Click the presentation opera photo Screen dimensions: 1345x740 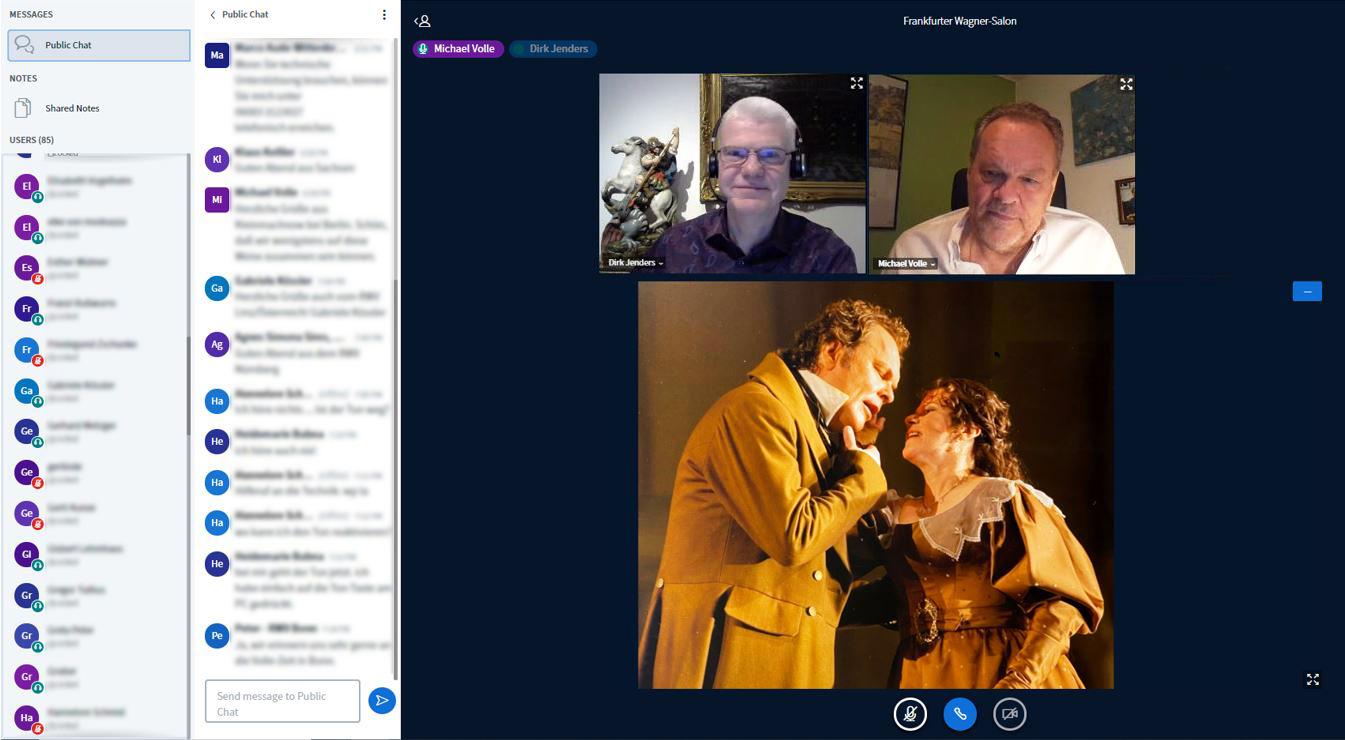pos(876,485)
